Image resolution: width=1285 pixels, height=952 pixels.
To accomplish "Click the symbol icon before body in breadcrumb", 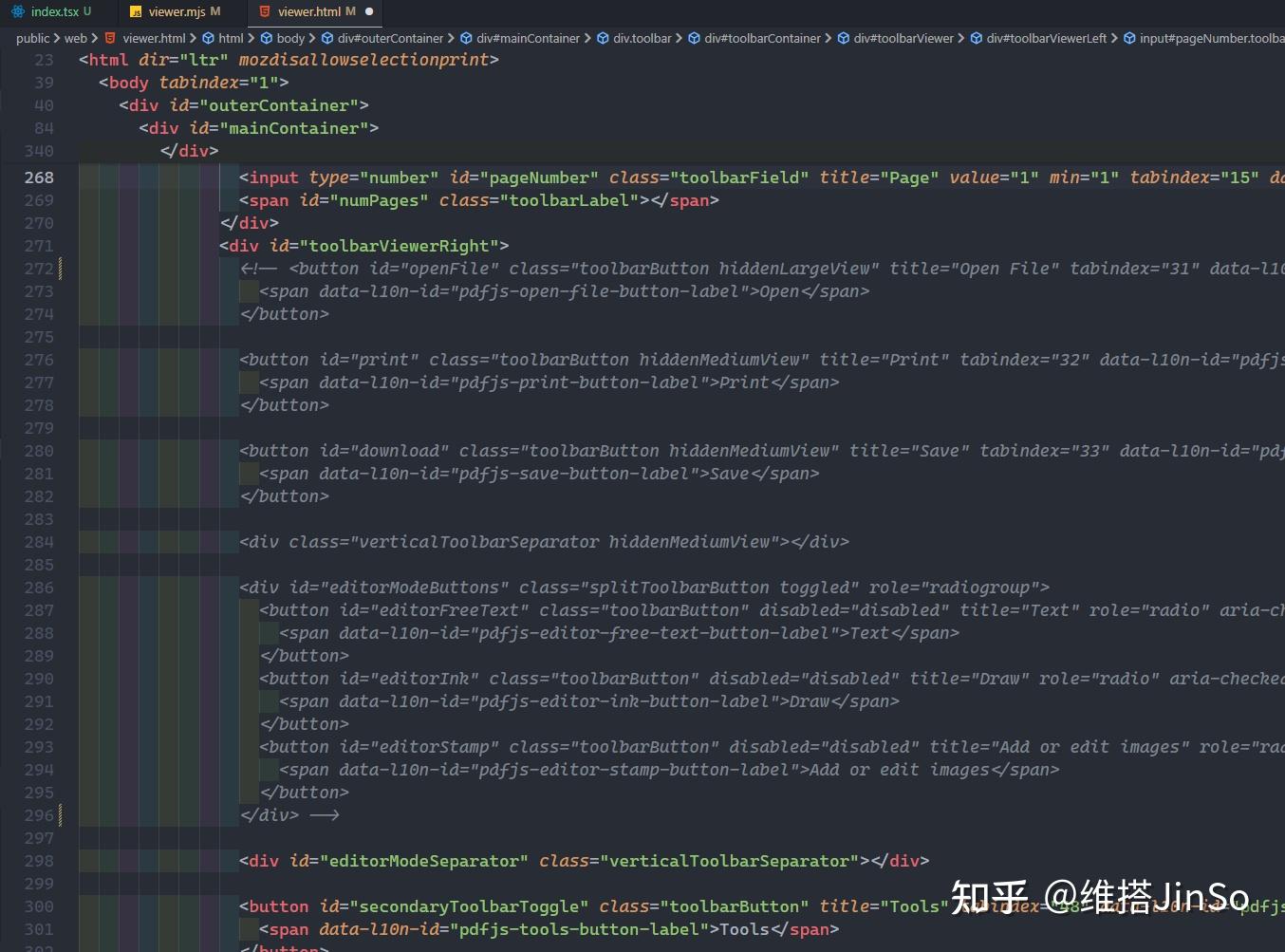I will click(268, 38).
